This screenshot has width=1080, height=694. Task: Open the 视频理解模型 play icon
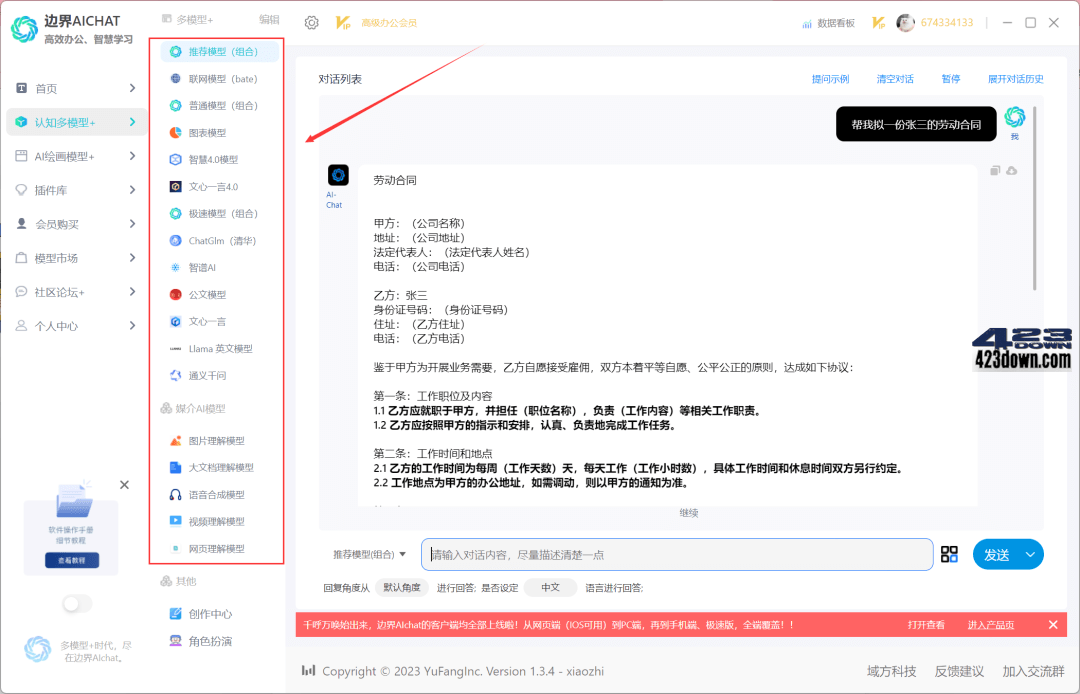[x=176, y=521]
